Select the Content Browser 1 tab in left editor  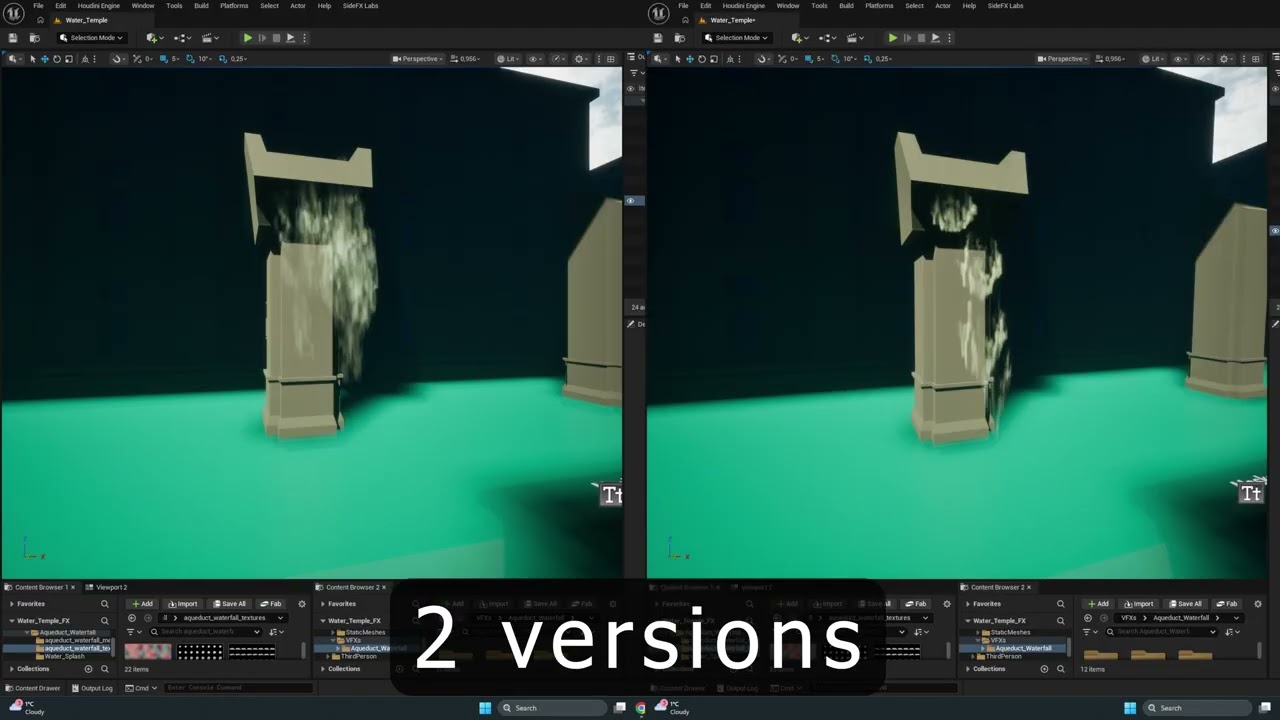41,587
